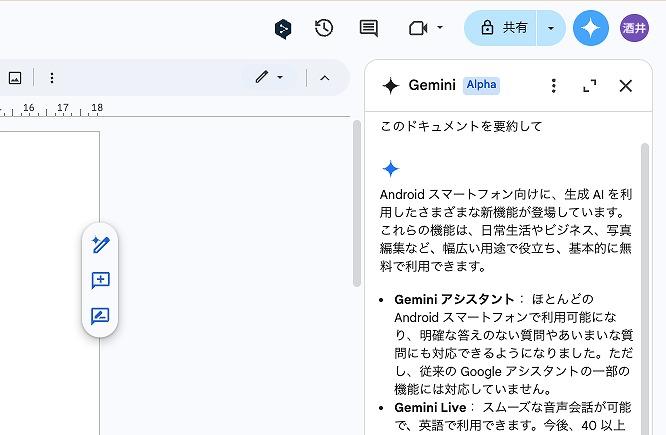Suggest edits bubble icon

[100, 316]
